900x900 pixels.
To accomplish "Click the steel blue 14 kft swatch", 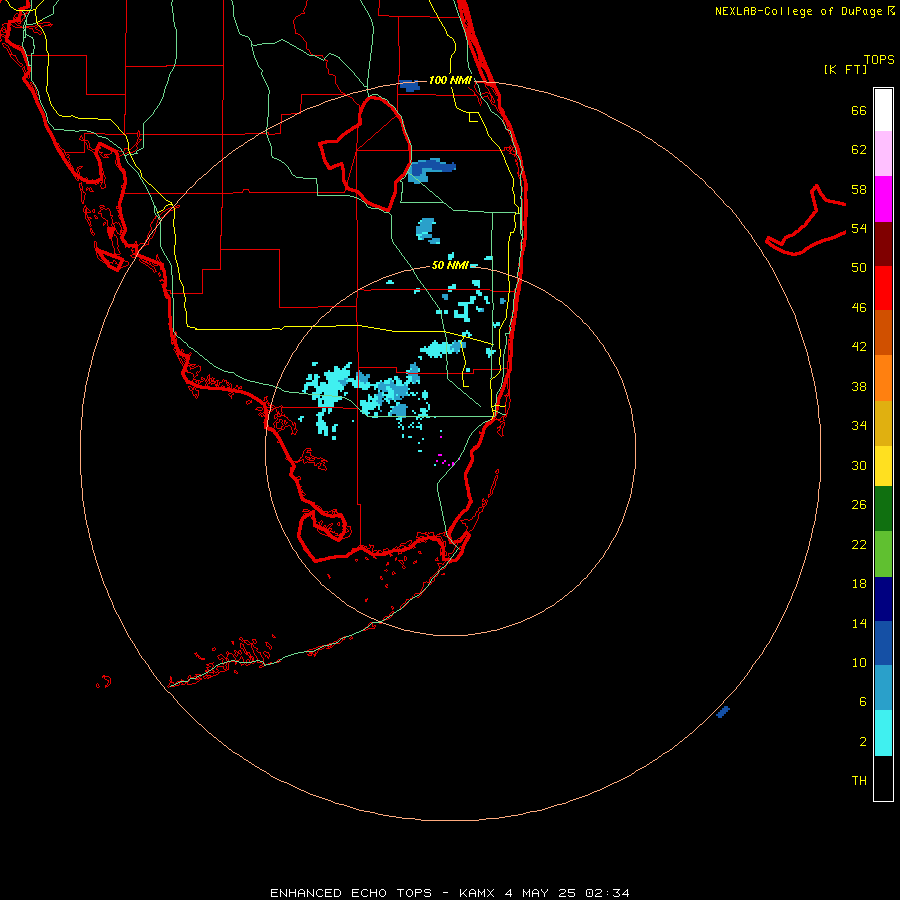I will pyautogui.click(x=883, y=688).
